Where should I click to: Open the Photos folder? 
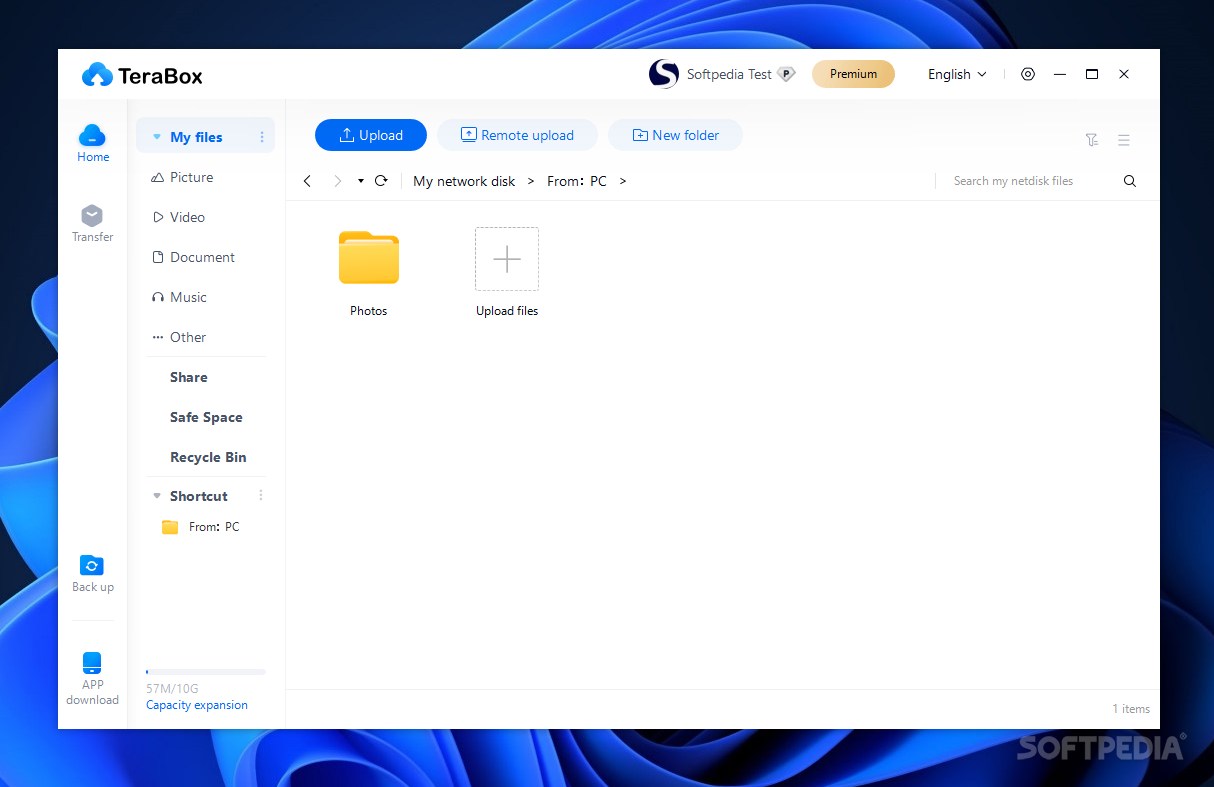point(369,258)
